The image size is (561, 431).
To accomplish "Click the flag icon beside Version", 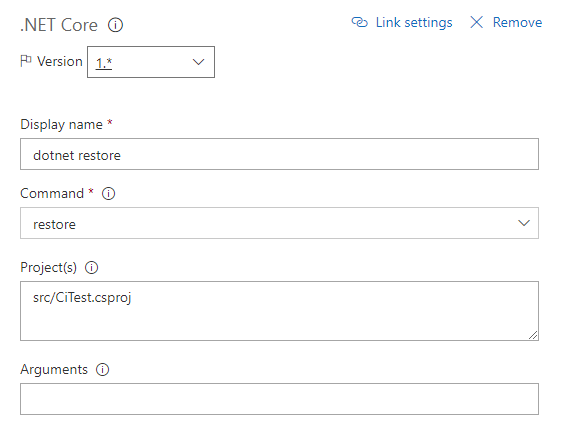I will click(26, 61).
